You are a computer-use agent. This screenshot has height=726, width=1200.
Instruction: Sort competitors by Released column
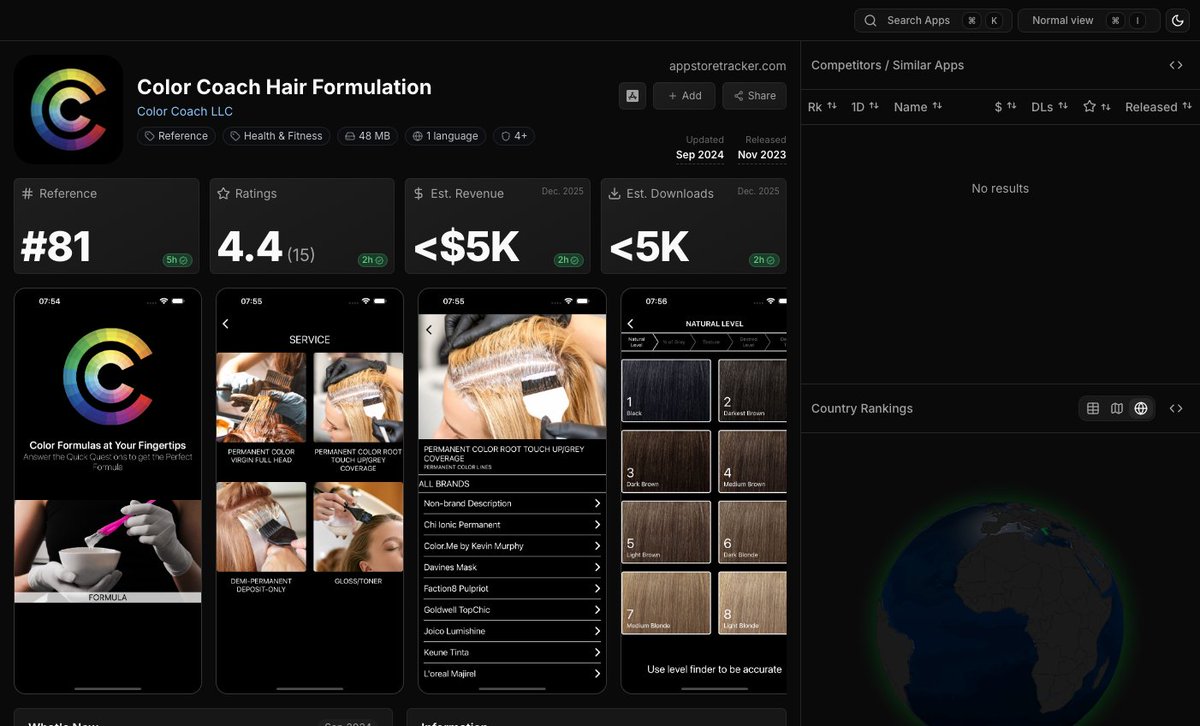tap(1158, 107)
